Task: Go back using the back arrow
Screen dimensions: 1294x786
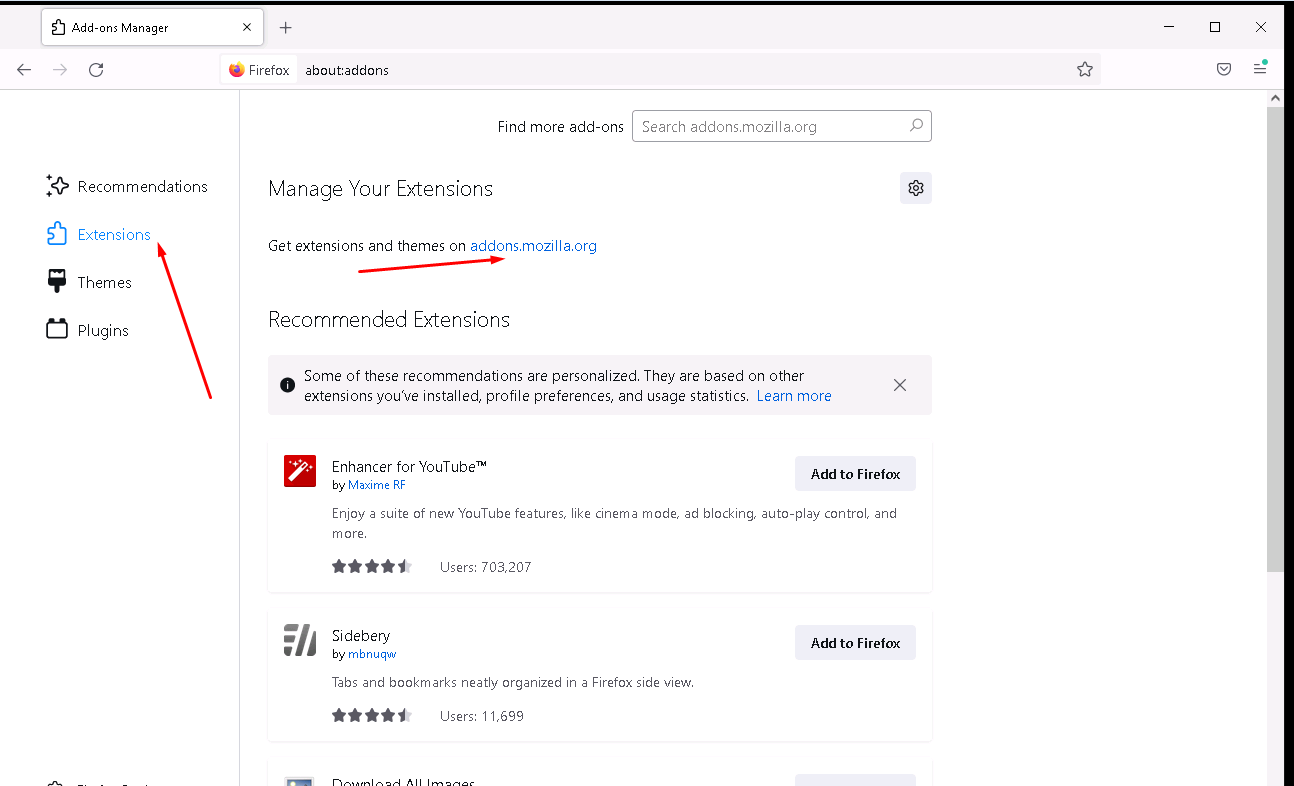Action: (24, 70)
